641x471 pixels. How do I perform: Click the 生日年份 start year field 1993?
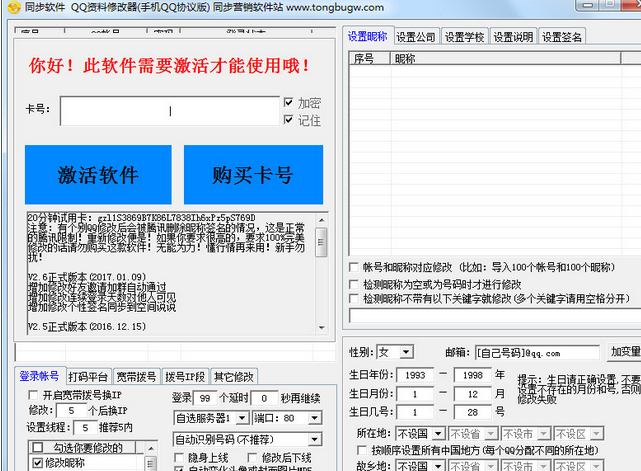pyautogui.click(x=415, y=375)
